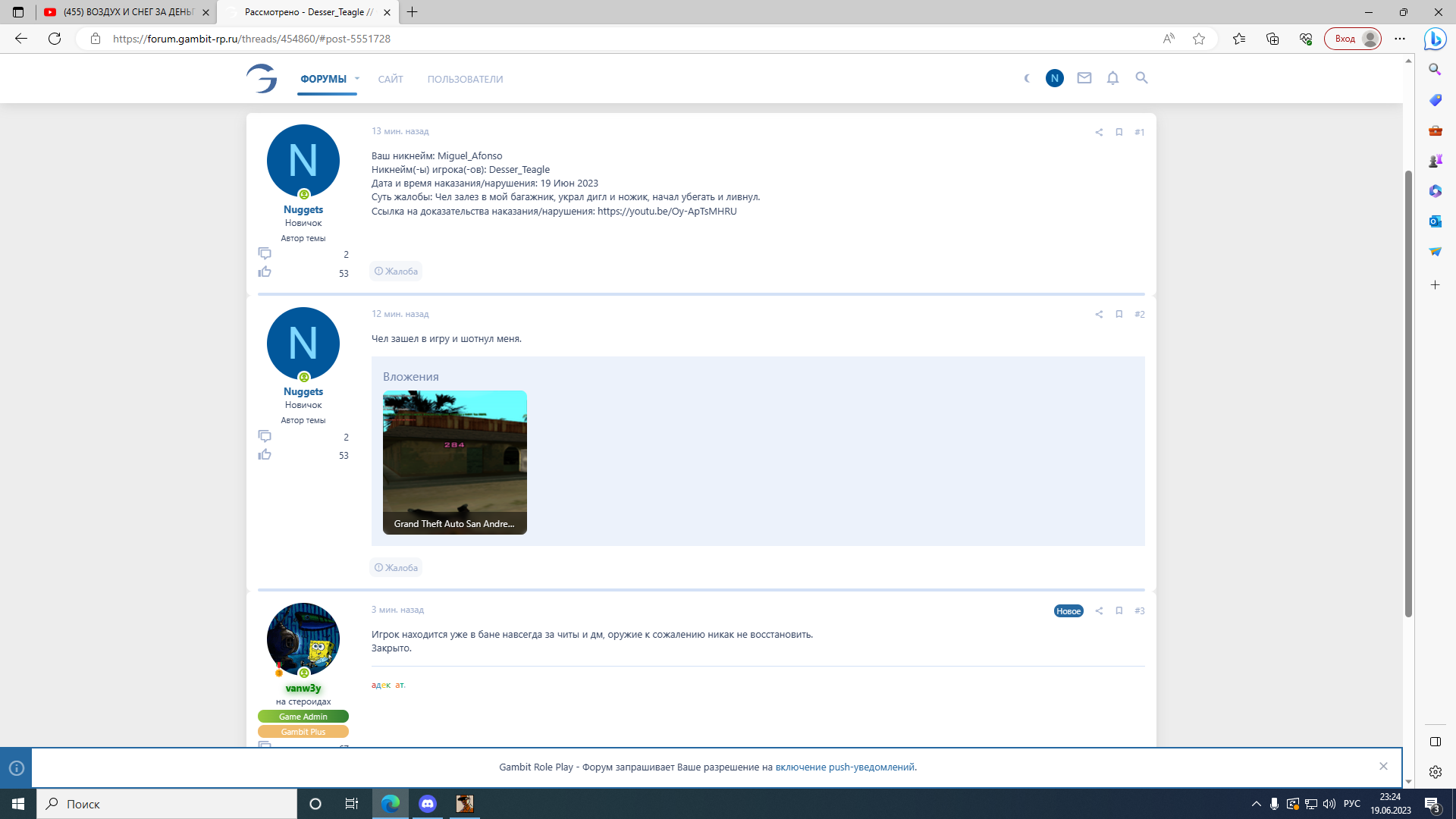Open the youtu.be evidence link

(x=667, y=212)
